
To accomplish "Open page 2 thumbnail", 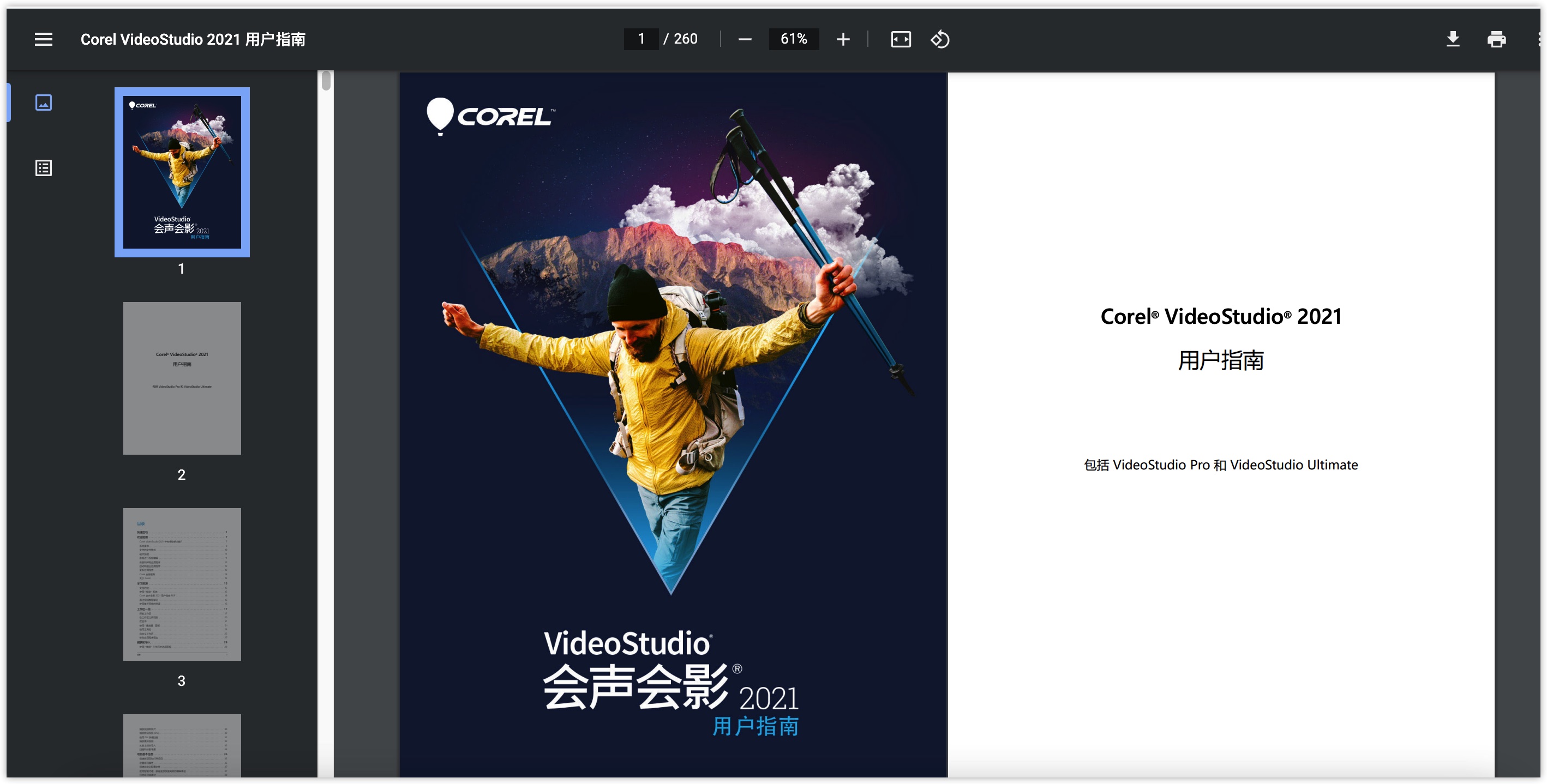I will (182, 378).
